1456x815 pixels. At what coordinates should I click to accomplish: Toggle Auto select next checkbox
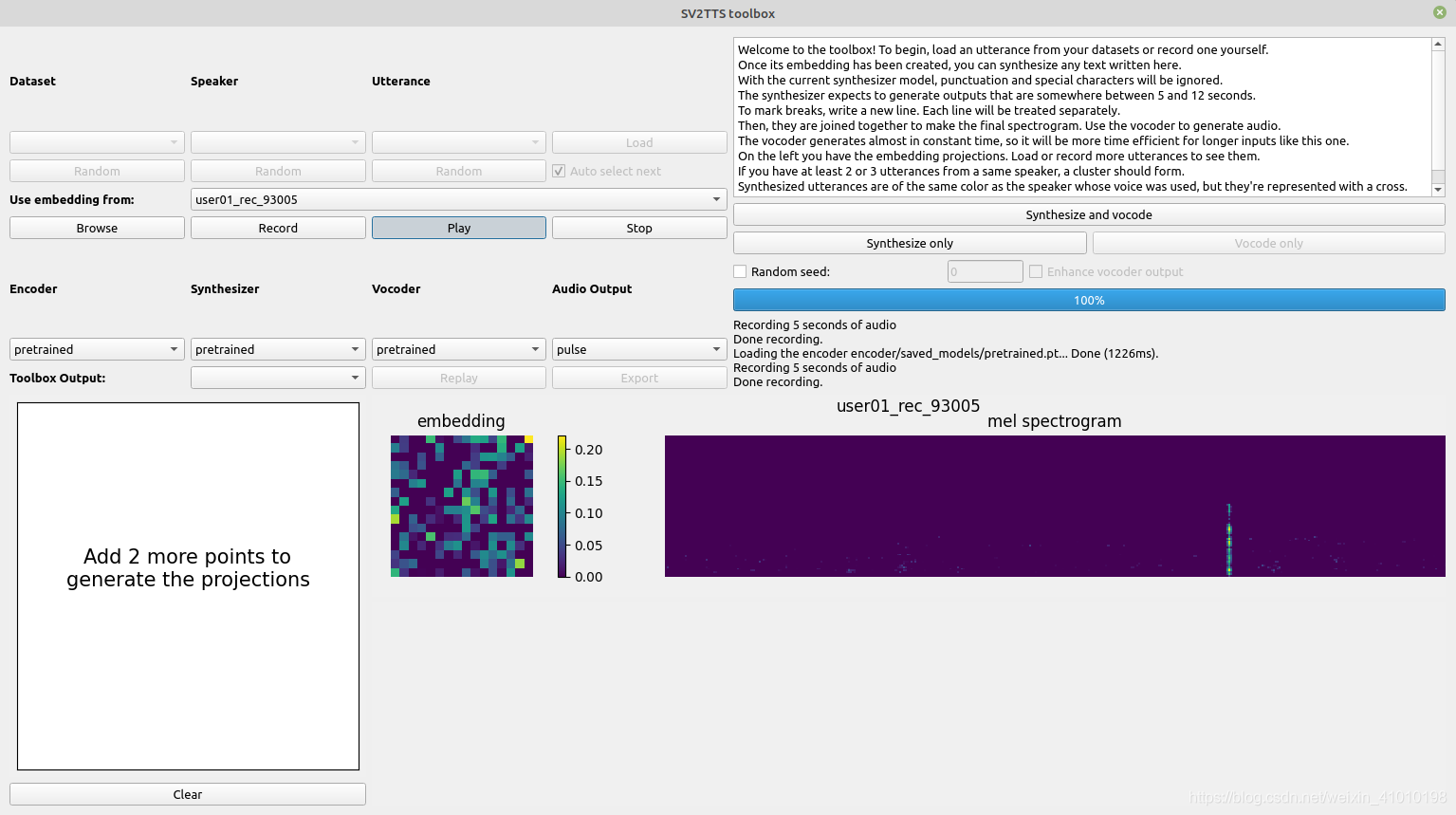click(559, 172)
